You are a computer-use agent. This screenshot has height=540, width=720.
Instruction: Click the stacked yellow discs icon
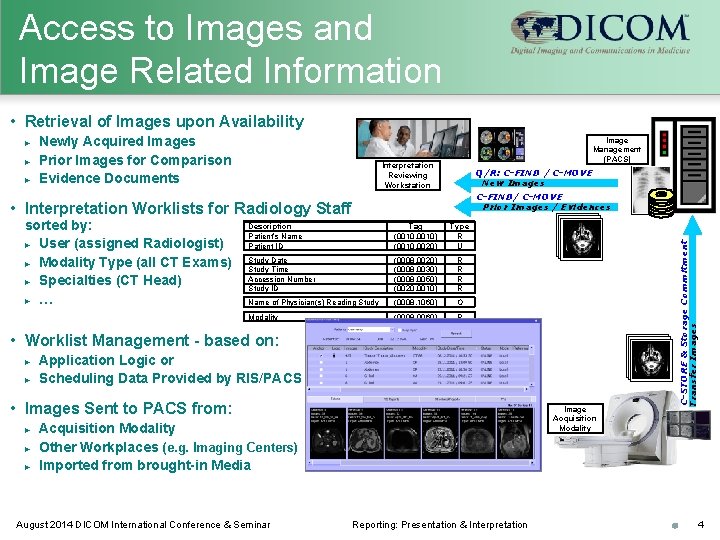pos(660,203)
